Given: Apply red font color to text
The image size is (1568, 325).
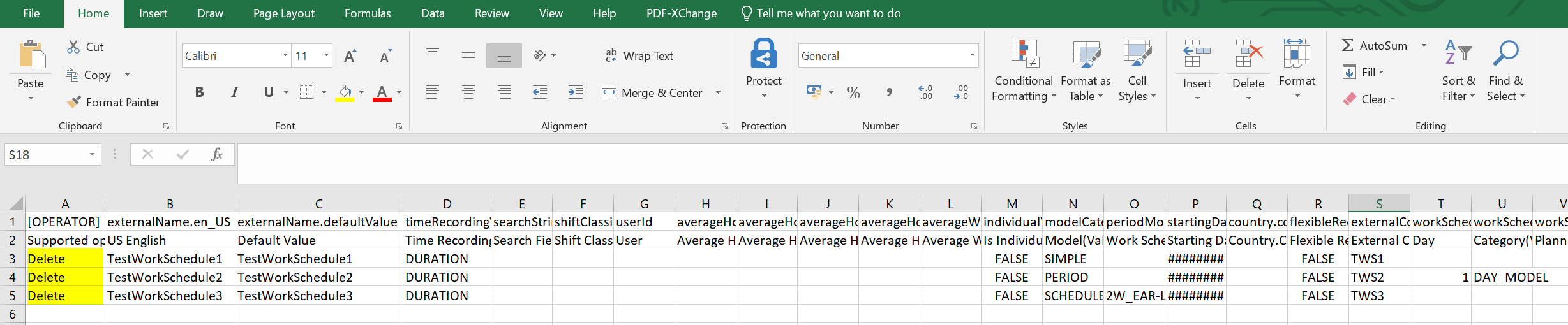Looking at the screenshot, I should [382, 92].
